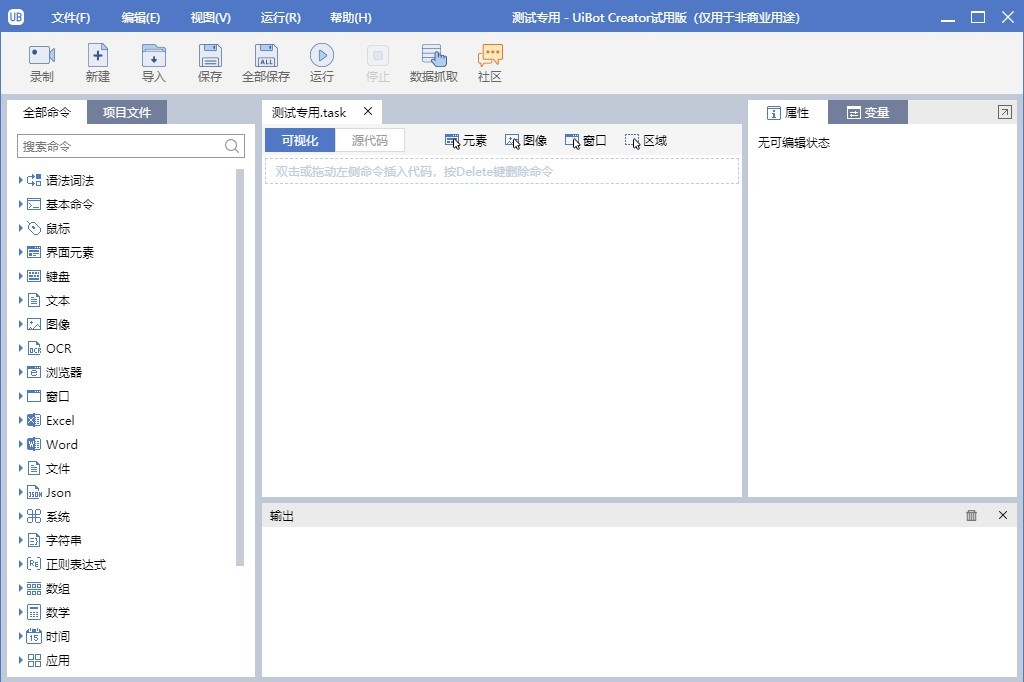1024x682 pixels.
Task: Select the 元素 element picker tool
Action: pos(466,140)
